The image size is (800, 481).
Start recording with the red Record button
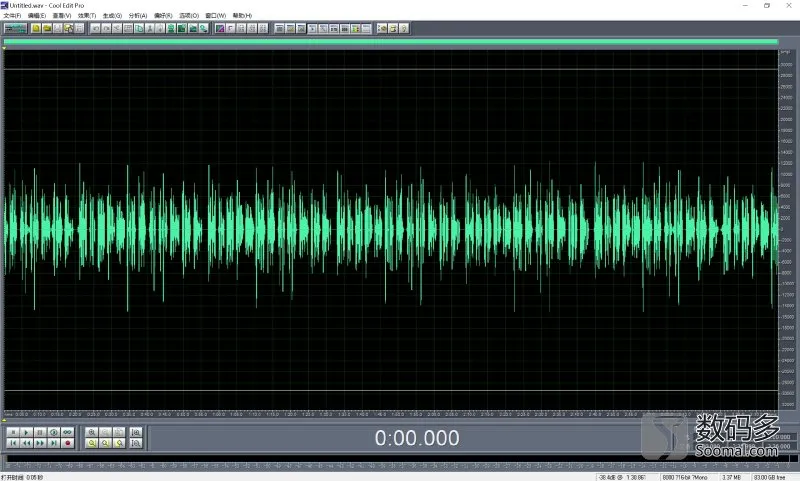coord(67,443)
